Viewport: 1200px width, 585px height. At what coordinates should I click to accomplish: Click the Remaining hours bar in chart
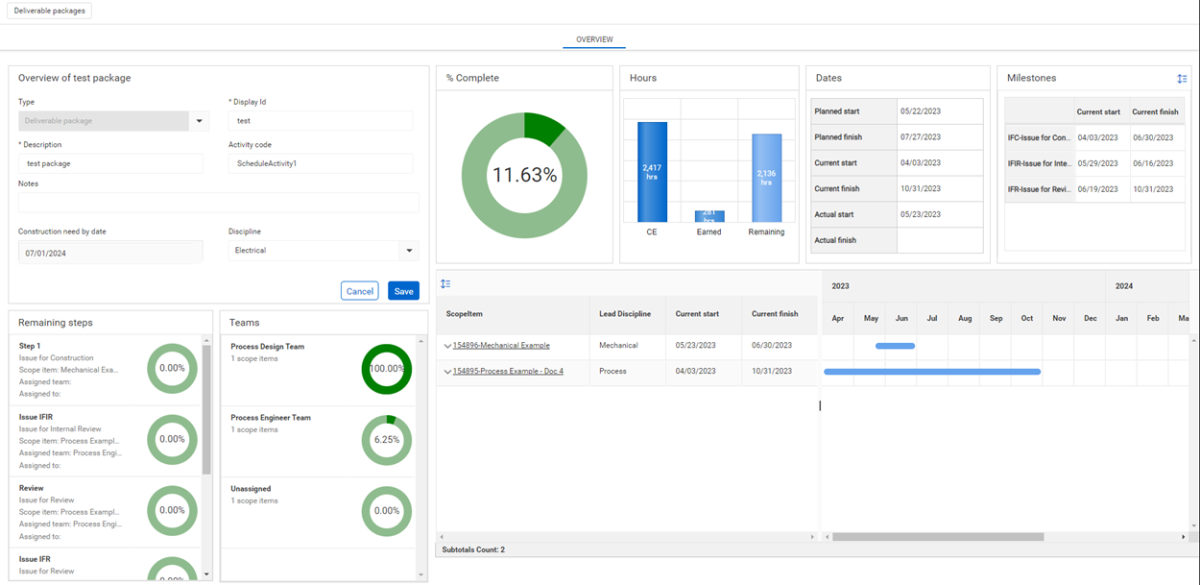766,178
